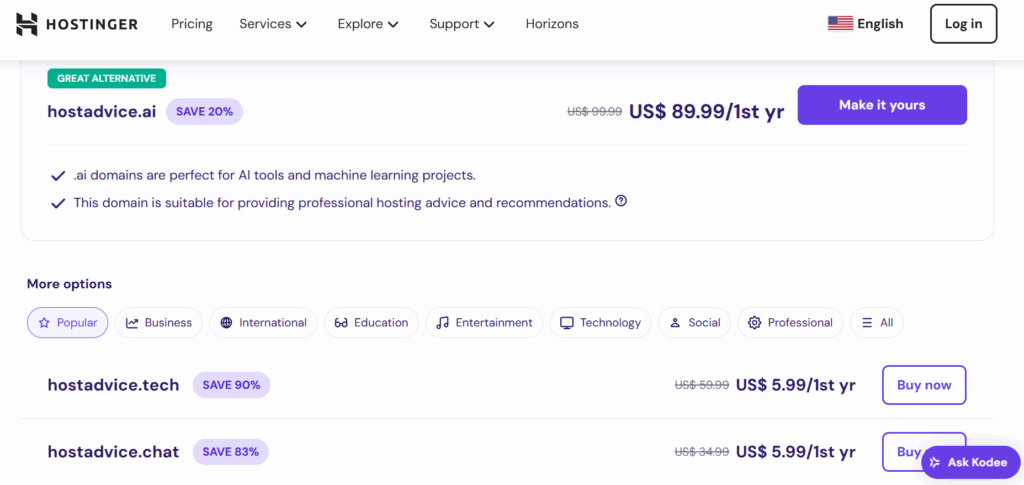Open the Ask Kodee chat button
1024x485 pixels.
970,462
